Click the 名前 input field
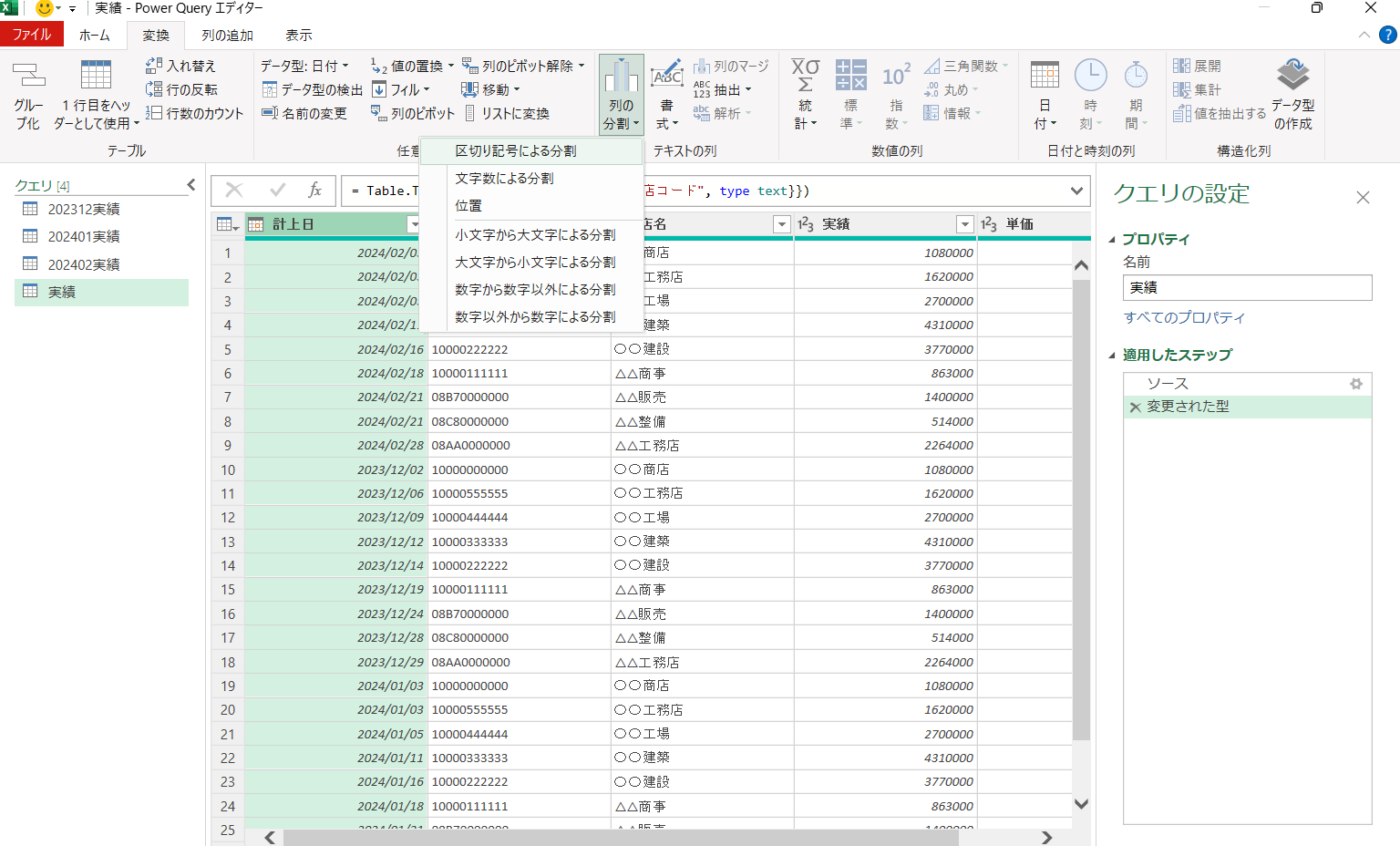The width and height of the screenshot is (1400, 846). [1247, 287]
